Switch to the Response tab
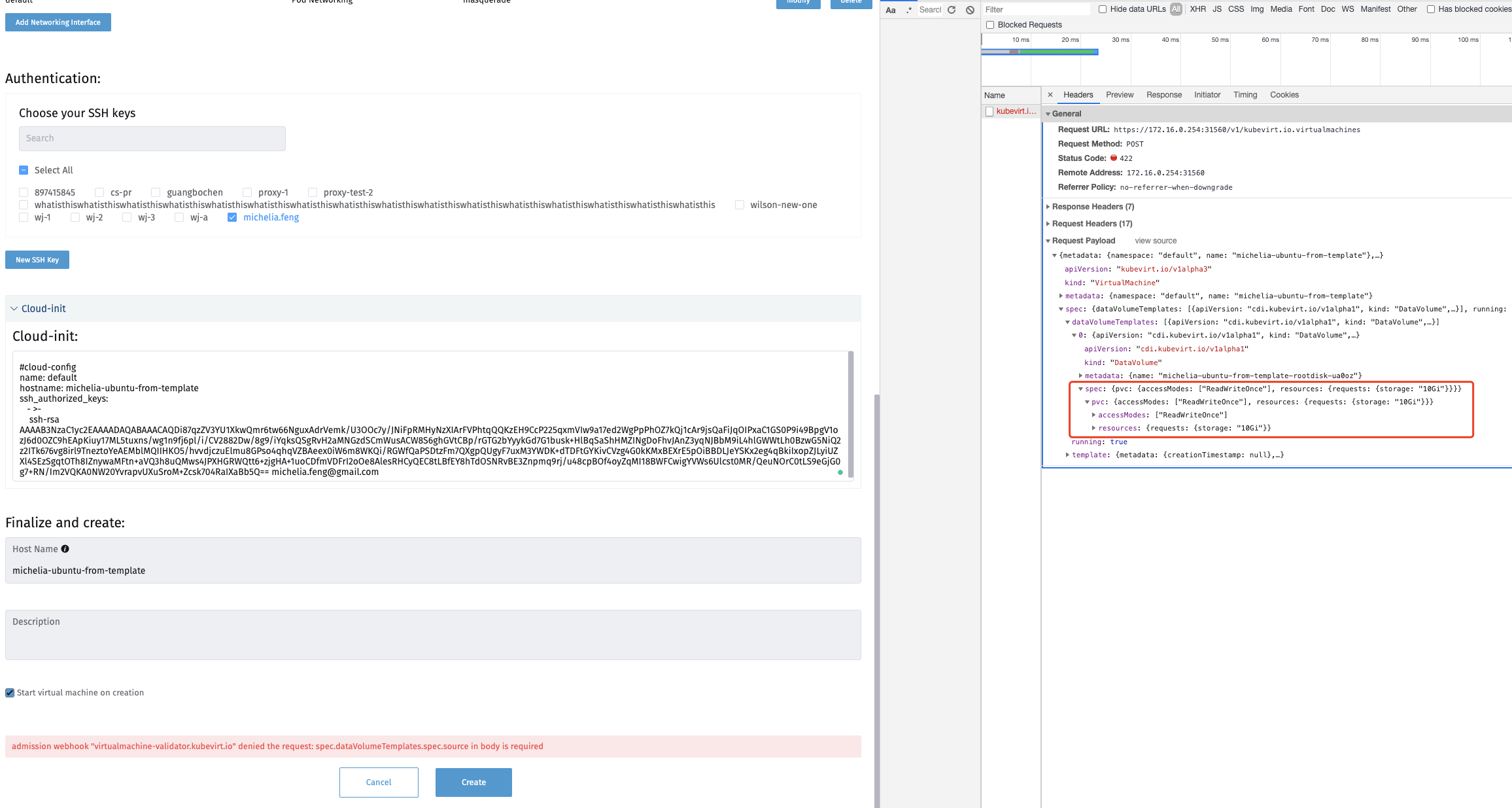 click(x=1163, y=95)
